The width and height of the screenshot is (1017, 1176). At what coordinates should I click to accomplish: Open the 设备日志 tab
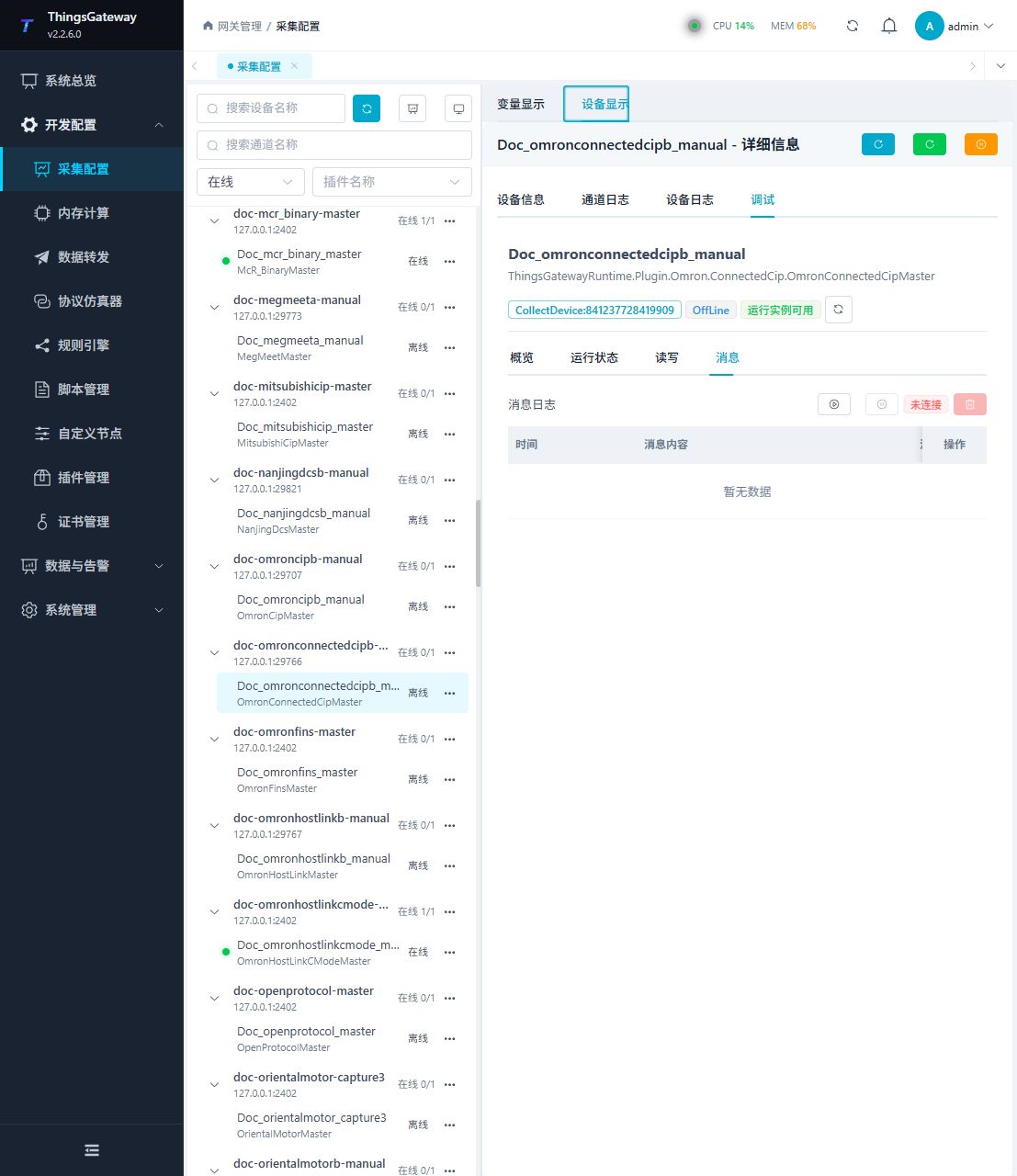pyautogui.click(x=690, y=199)
